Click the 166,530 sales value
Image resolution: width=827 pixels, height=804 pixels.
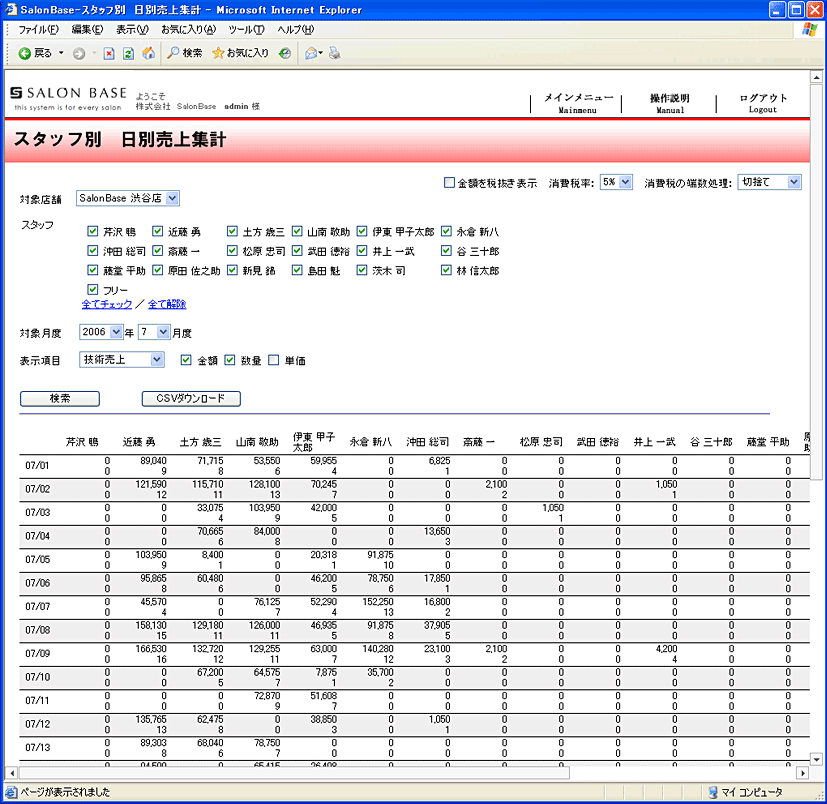[x=151, y=648]
